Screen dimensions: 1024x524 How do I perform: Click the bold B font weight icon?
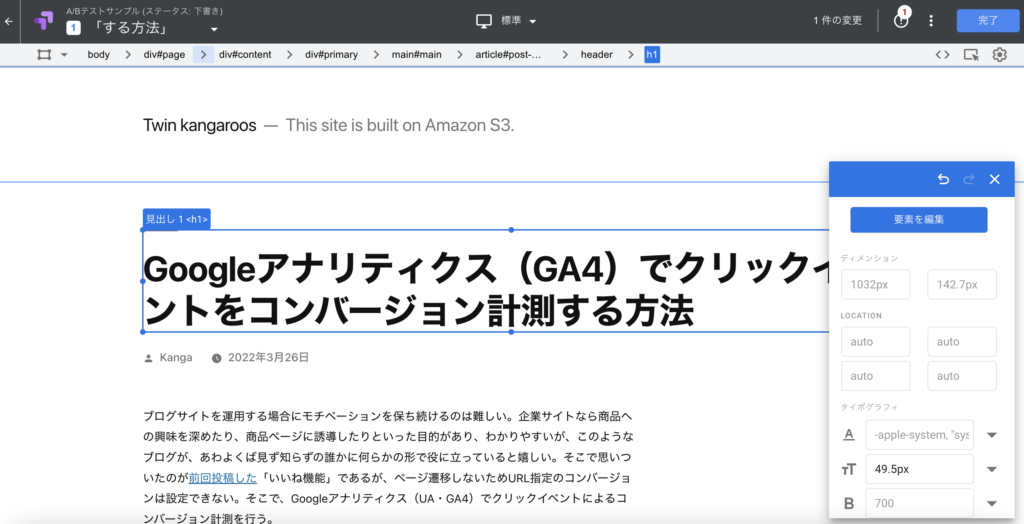coord(849,503)
